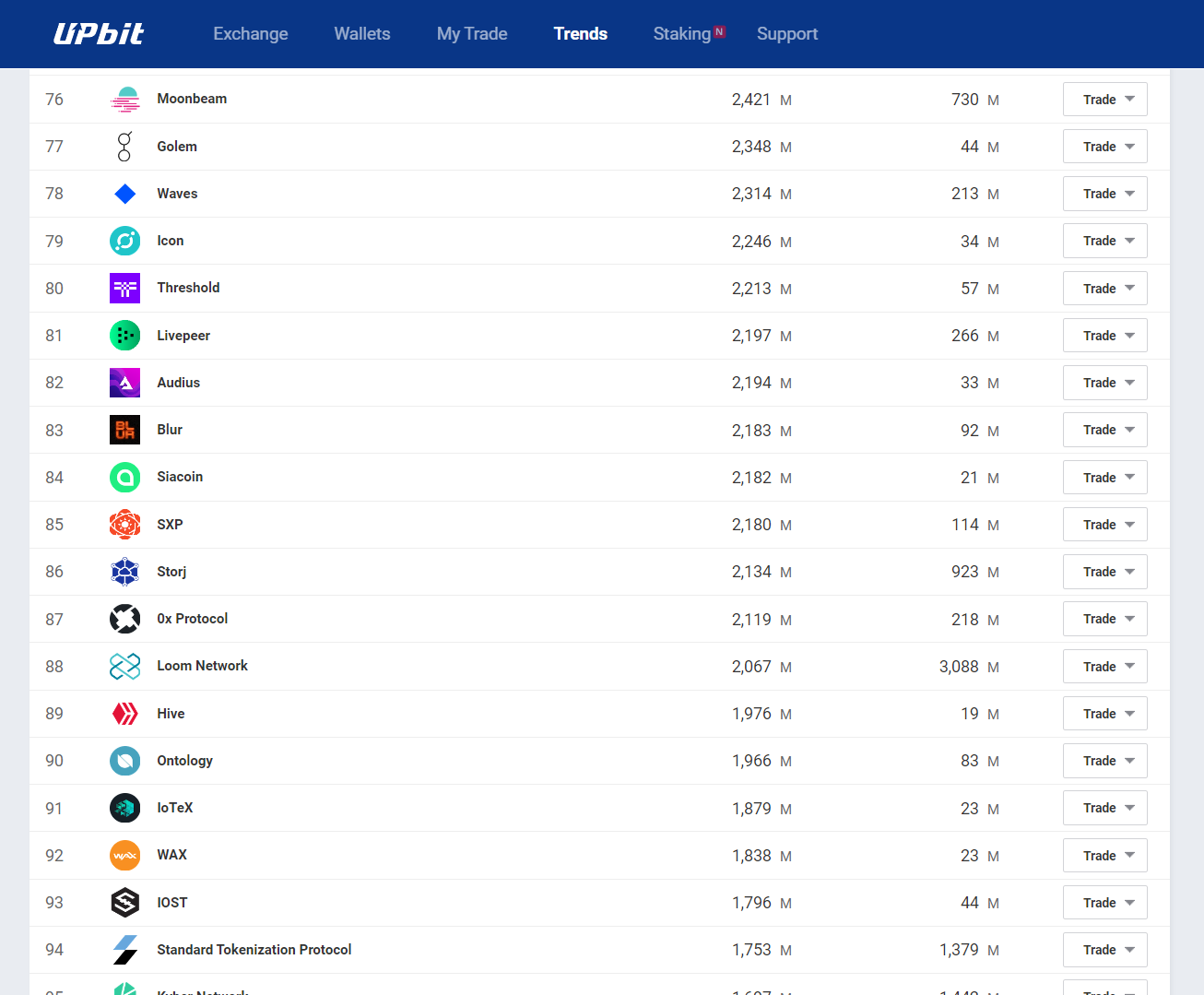The width and height of the screenshot is (1204, 995).
Task: Click the Storj blue icon
Action: point(125,572)
